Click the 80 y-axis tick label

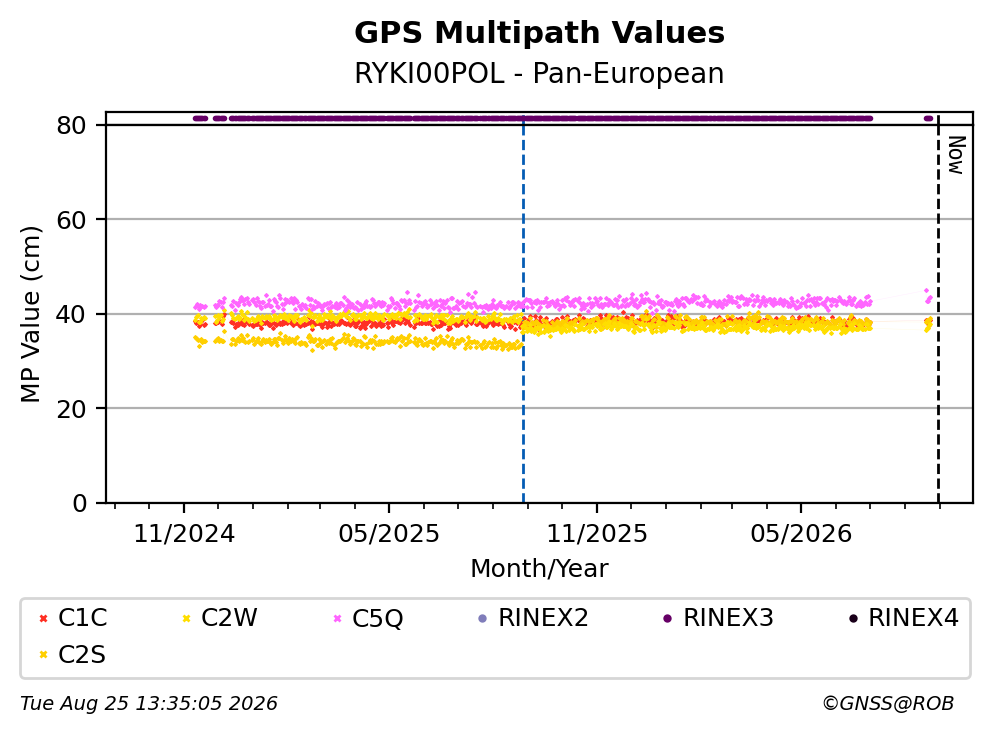click(x=71, y=125)
